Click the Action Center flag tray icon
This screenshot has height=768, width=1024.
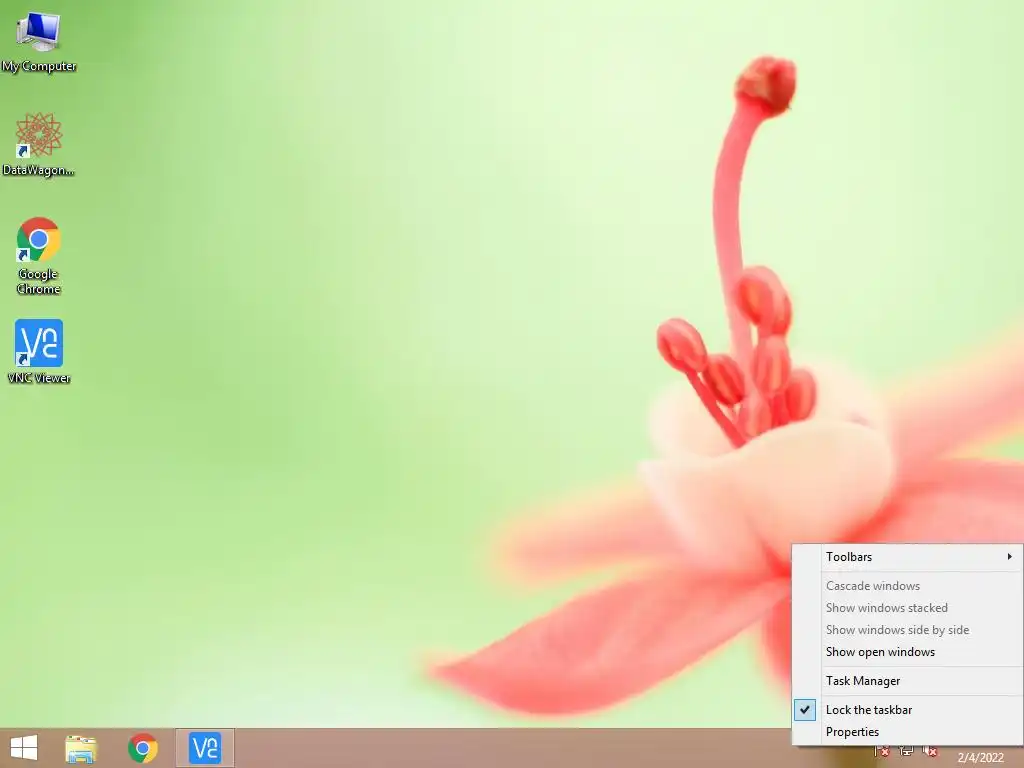tap(882, 752)
